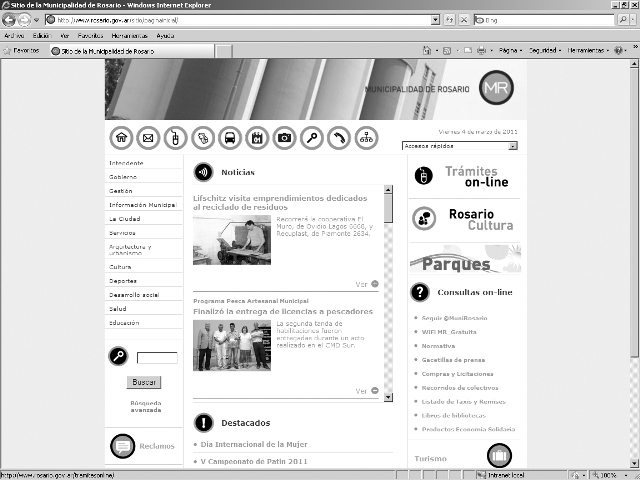The image size is (640, 480).
Task: Click the page vertical scrollbar down arrow
Action: [x=634, y=463]
